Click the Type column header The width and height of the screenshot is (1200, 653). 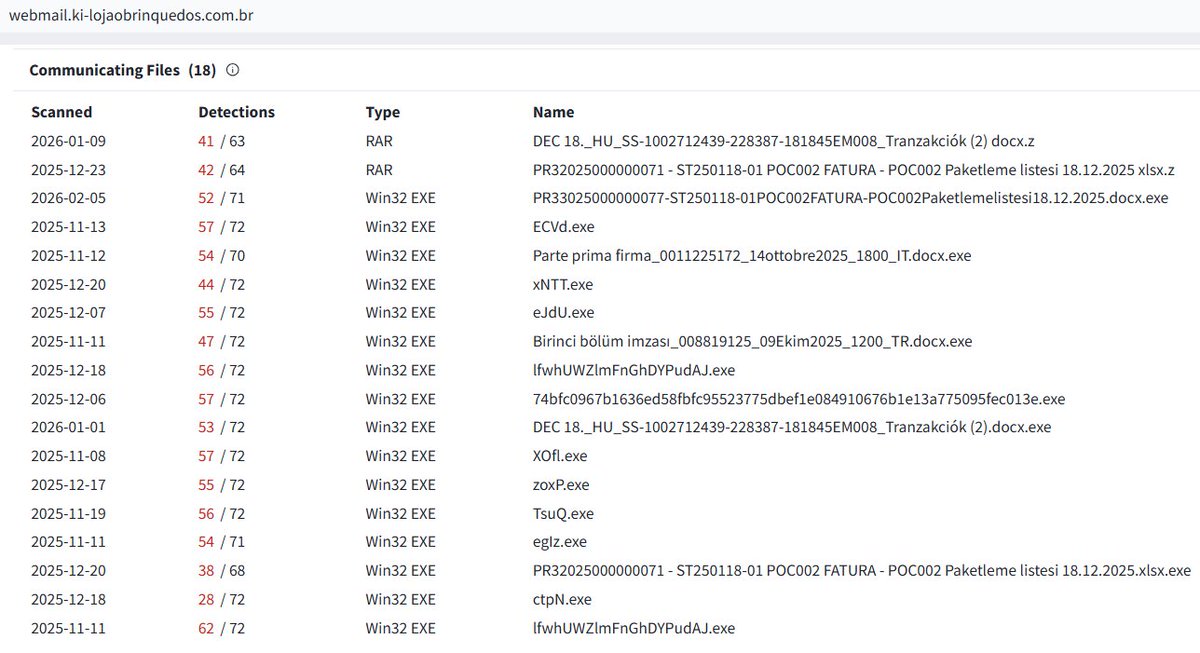[x=383, y=112]
